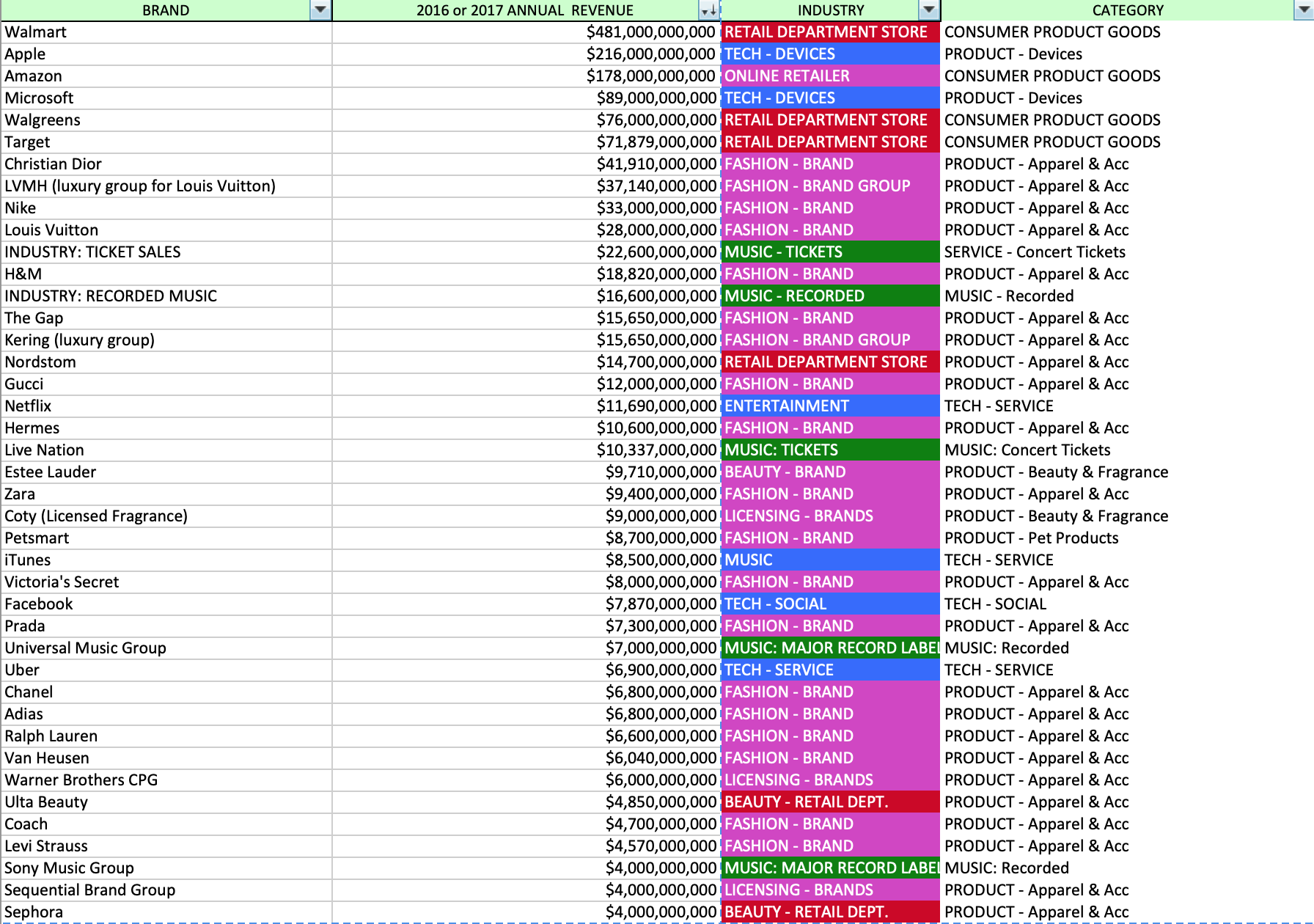Select the INDUSTRY header cell

831,10
